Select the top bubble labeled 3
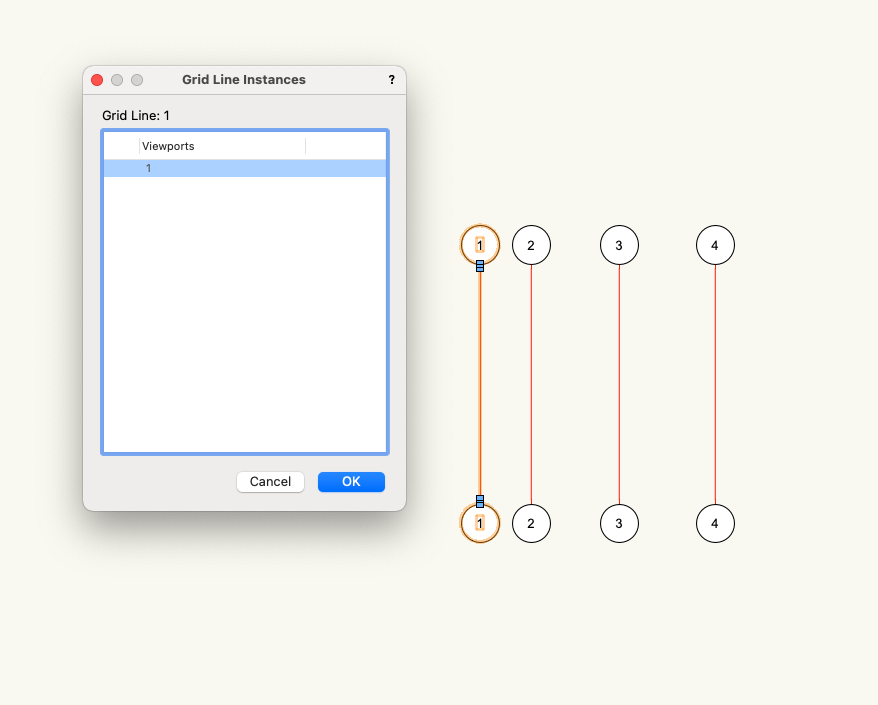Image resolution: width=878 pixels, height=705 pixels. [x=619, y=245]
